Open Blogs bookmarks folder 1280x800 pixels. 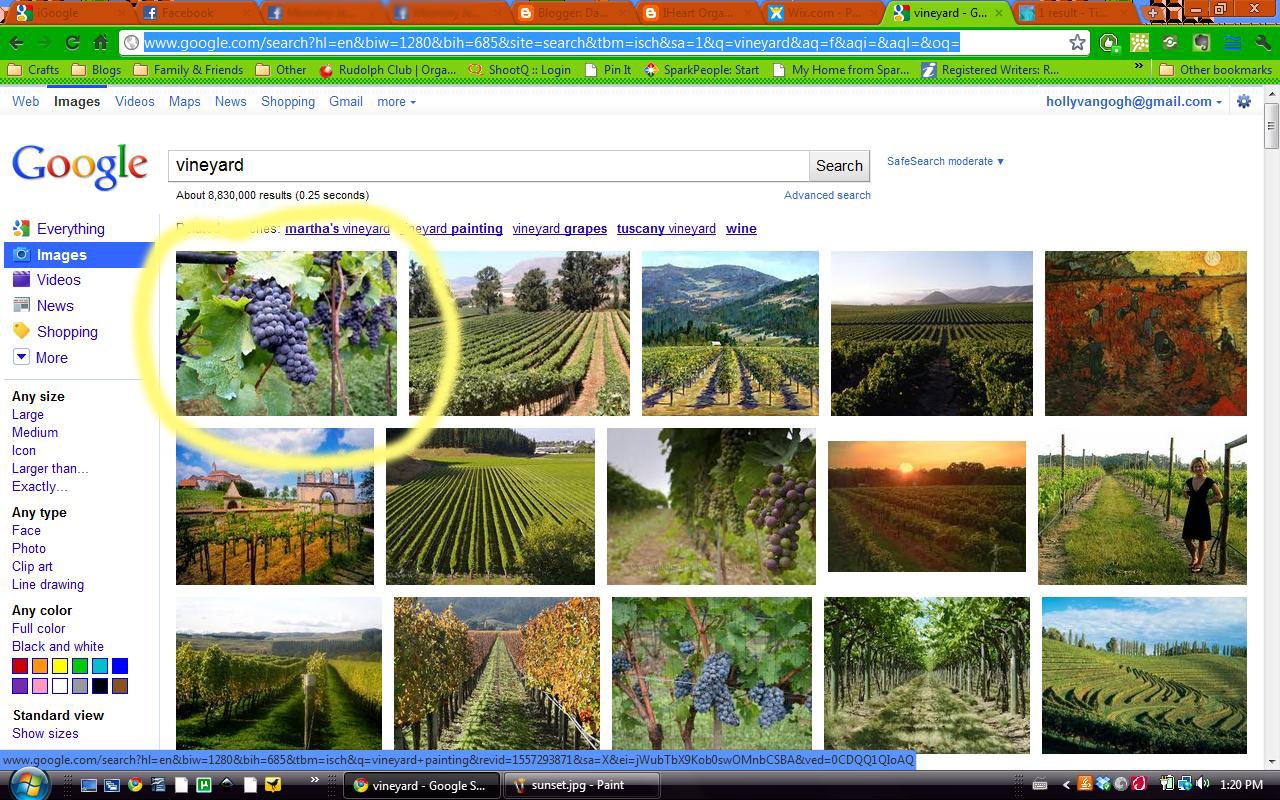[96, 70]
